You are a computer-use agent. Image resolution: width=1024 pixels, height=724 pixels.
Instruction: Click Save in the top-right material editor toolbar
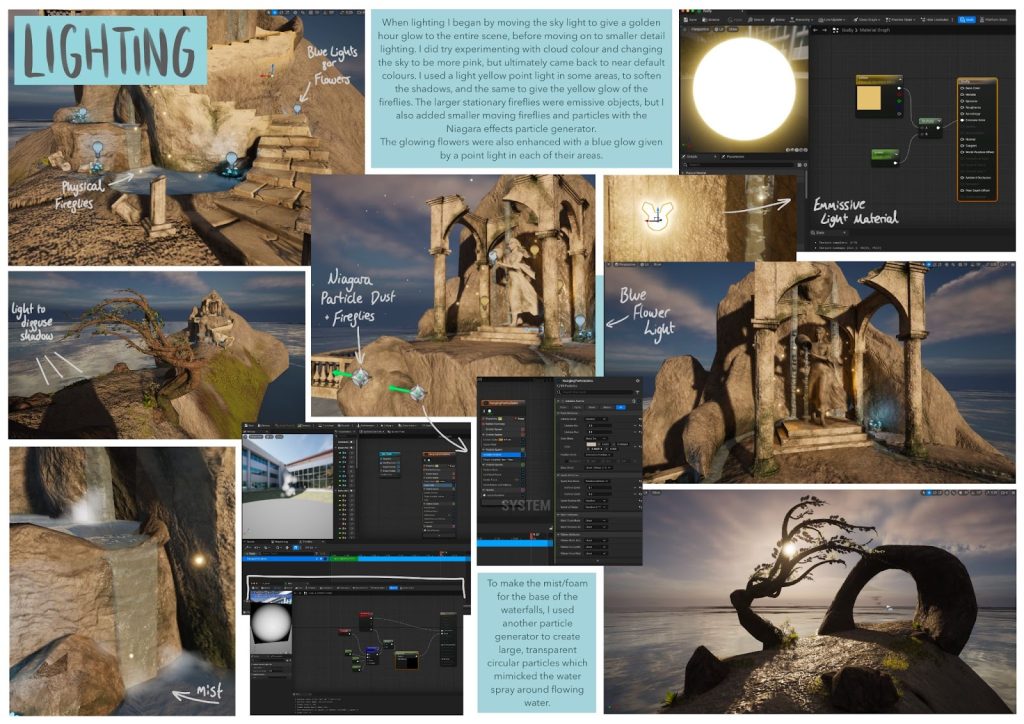coord(690,20)
